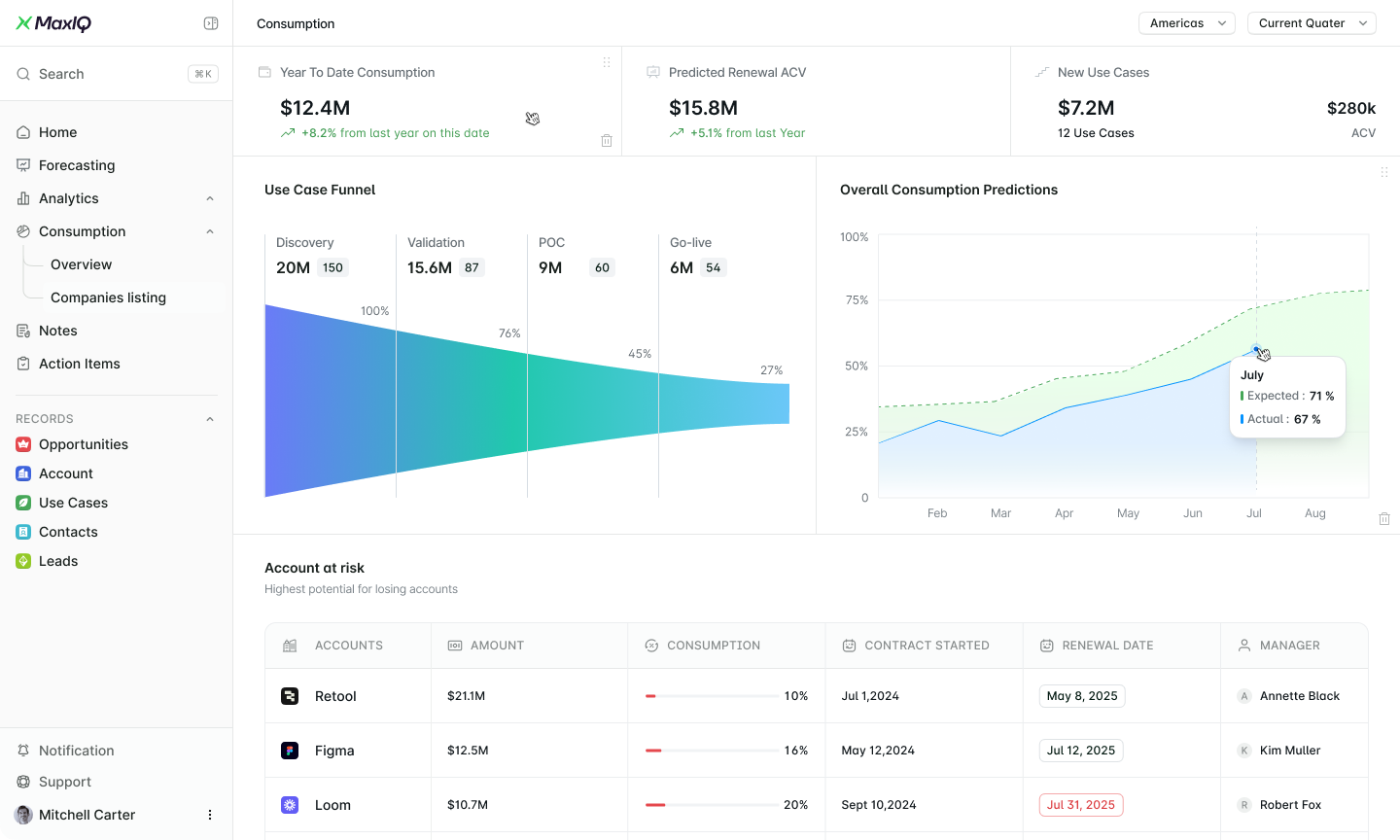Viewport: 1400px width, 840px height.
Task: Click the overdue Jul 31, 2025 renewal for Loom
Action: [x=1081, y=804]
